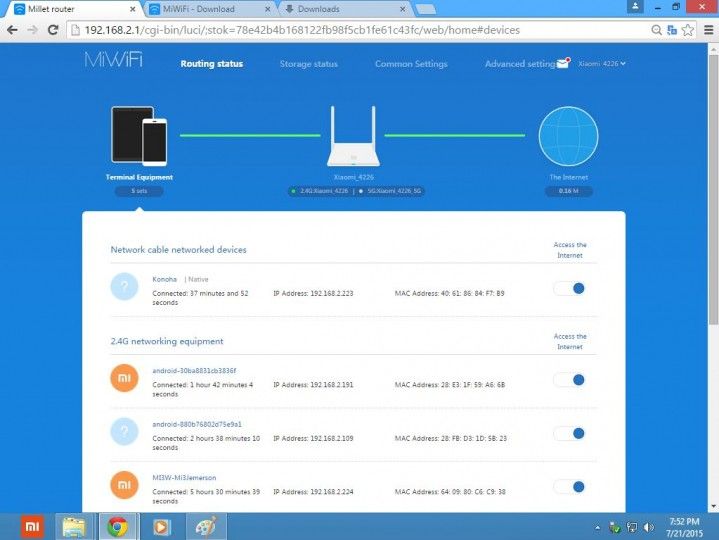719x540 pixels.
Task: Click the Internet globe icon
Action: tap(569, 136)
